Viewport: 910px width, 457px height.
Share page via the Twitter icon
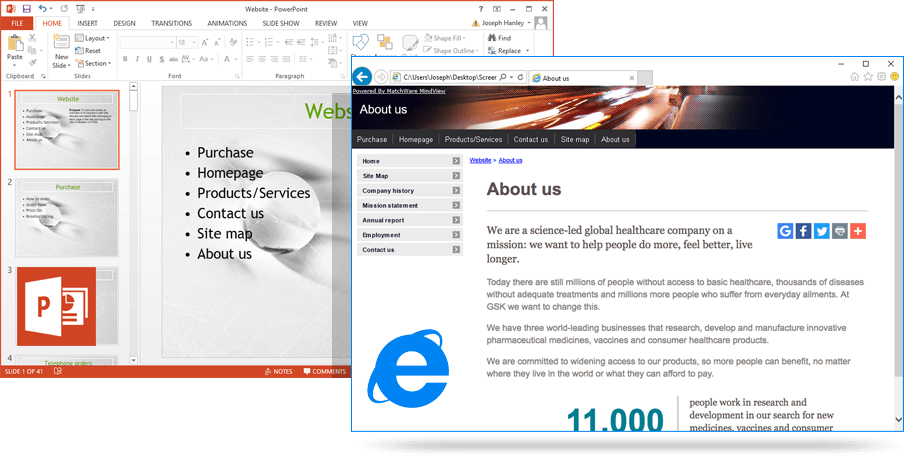coord(822,231)
